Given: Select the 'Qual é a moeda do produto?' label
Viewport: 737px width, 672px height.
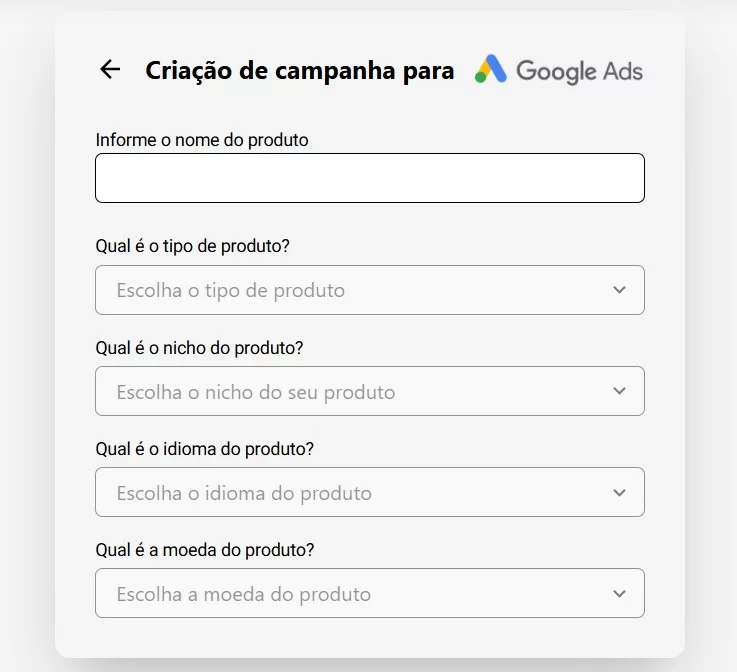Looking at the screenshot, I should click(205, 550).
